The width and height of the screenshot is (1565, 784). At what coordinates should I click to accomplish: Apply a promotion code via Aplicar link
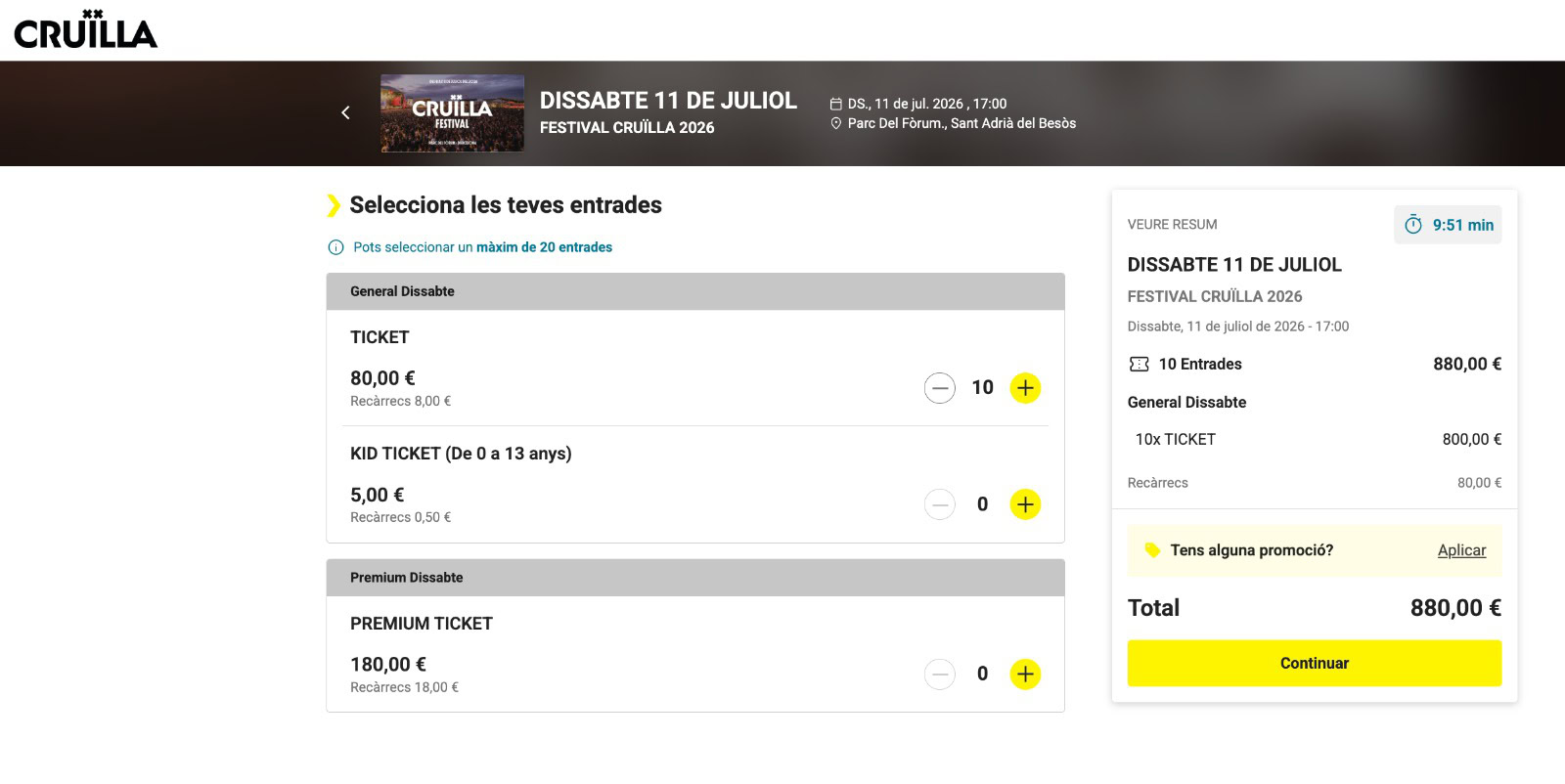(1461, 550)
